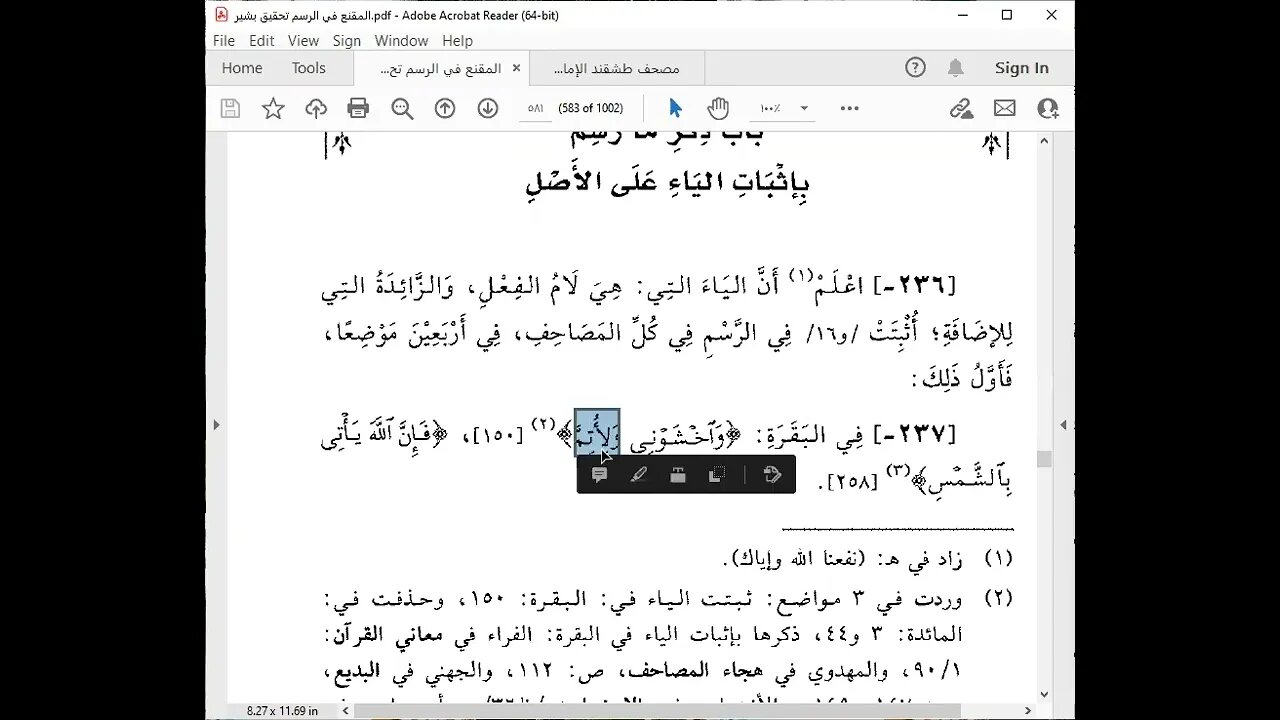
Task: Click the scroll up arrow of vertical scrollbar
Action: point(1044,140)
